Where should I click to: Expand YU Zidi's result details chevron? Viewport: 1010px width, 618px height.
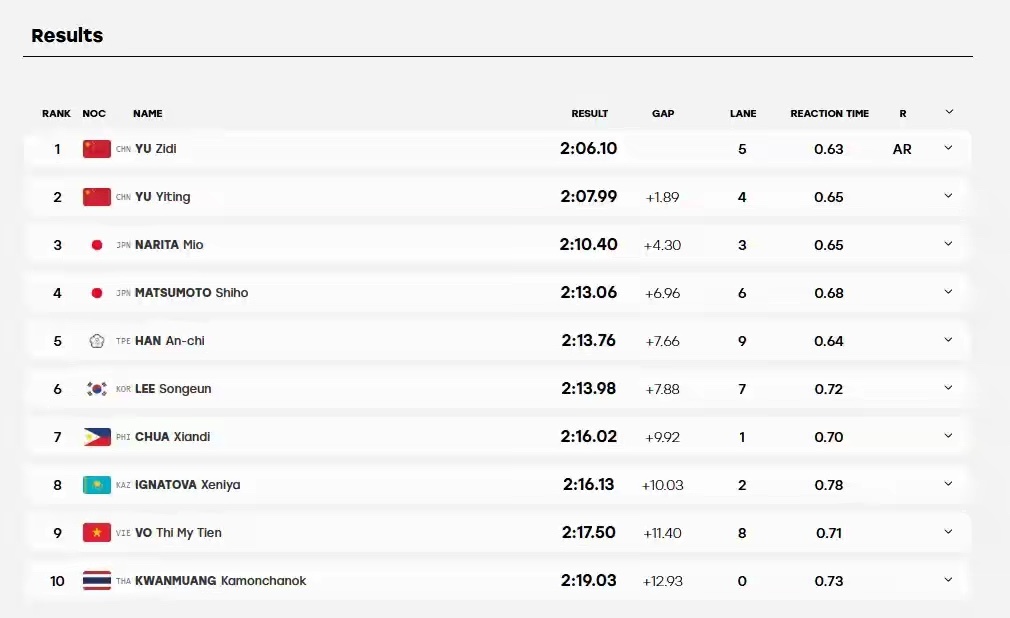point(948,148)
